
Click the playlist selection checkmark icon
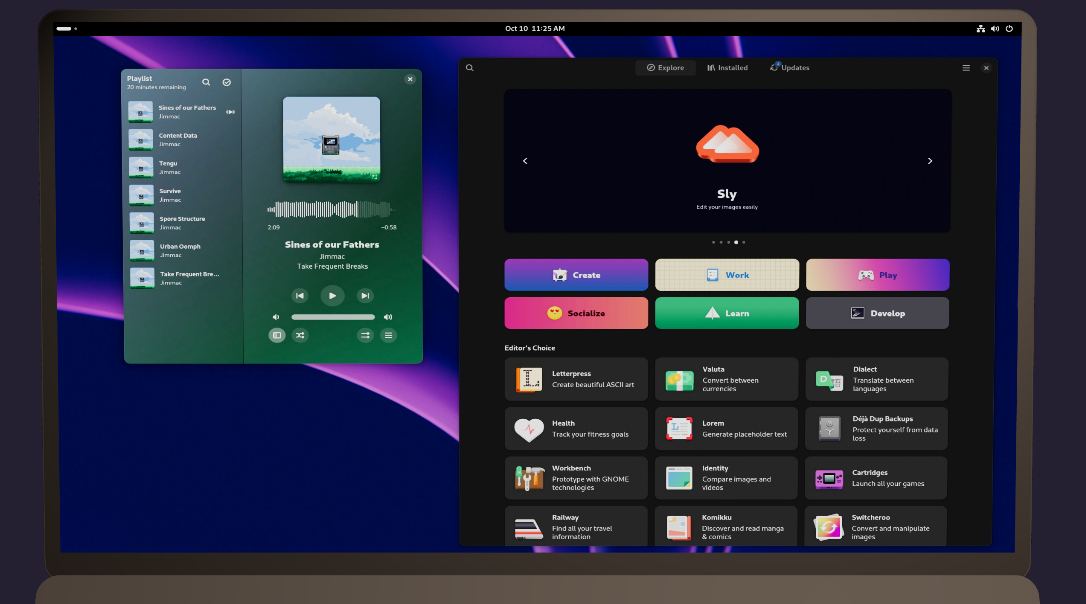coord(227,82)
